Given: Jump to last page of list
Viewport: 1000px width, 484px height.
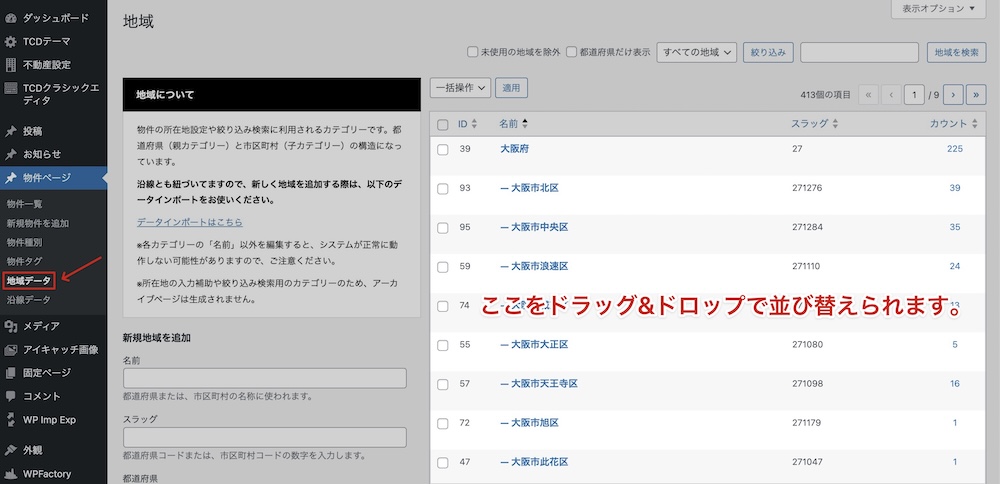Looking at the screenshot, I should click(x=976, y=94).
